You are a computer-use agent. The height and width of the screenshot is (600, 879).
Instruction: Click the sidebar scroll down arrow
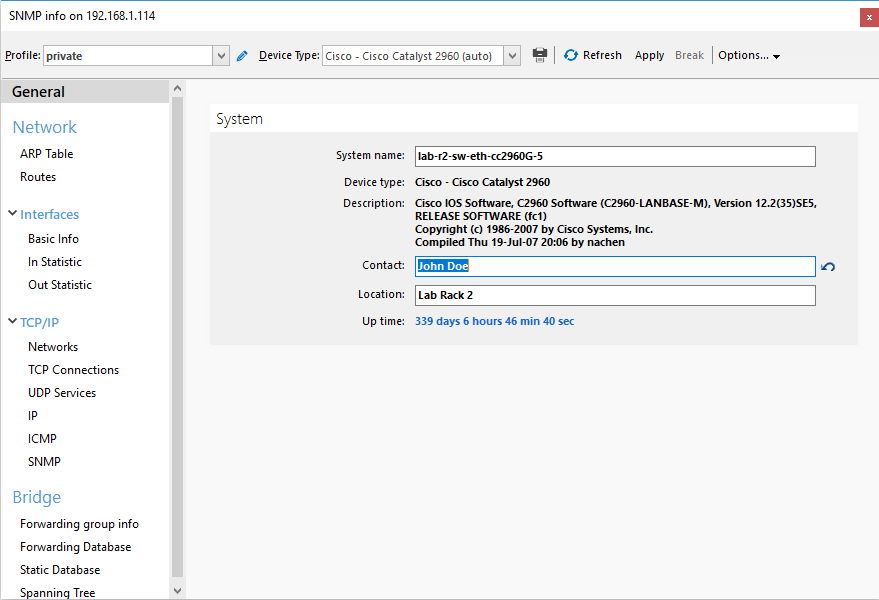[x=177, y=590]
